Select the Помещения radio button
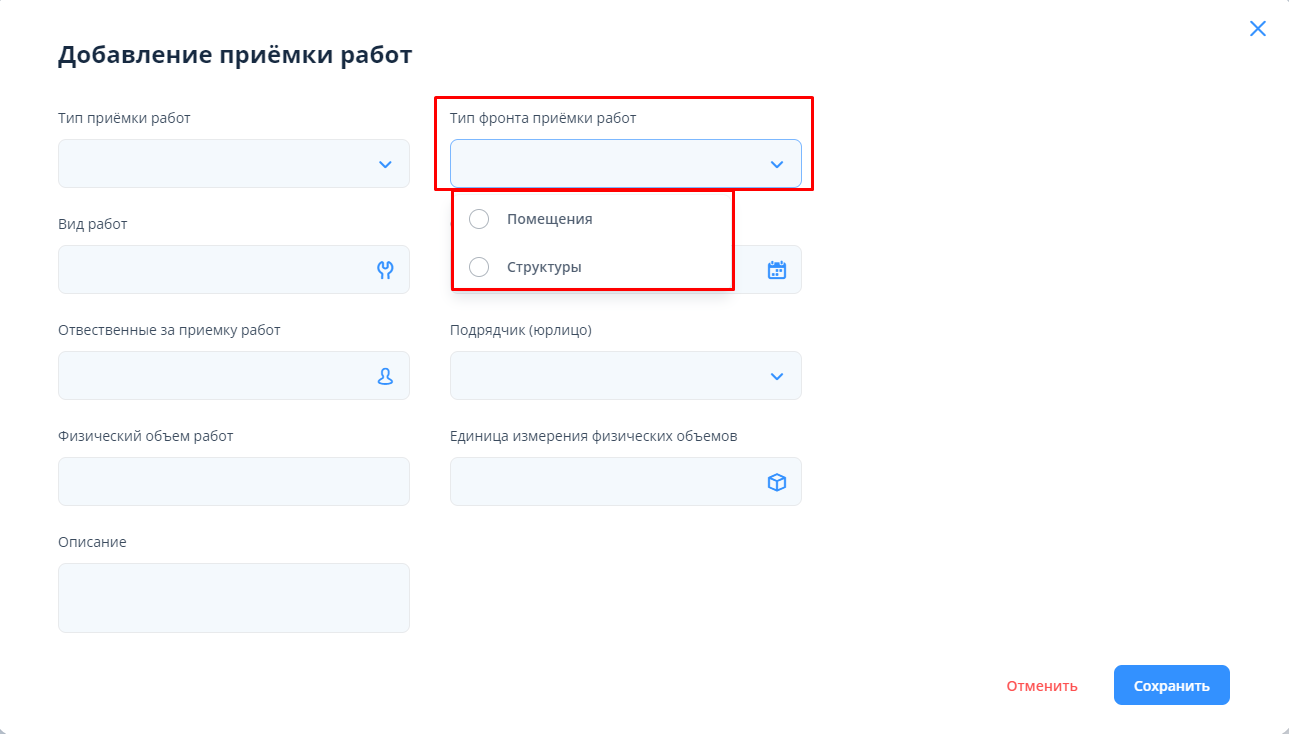The width and height of the screenshot is (1289, 734). click(x=479, y=219)
